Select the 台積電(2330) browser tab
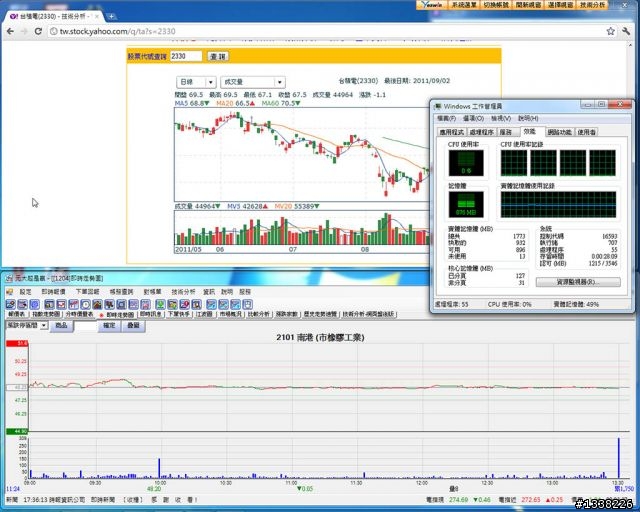Viewport: 640px width, 512px height. pos(55,16)
